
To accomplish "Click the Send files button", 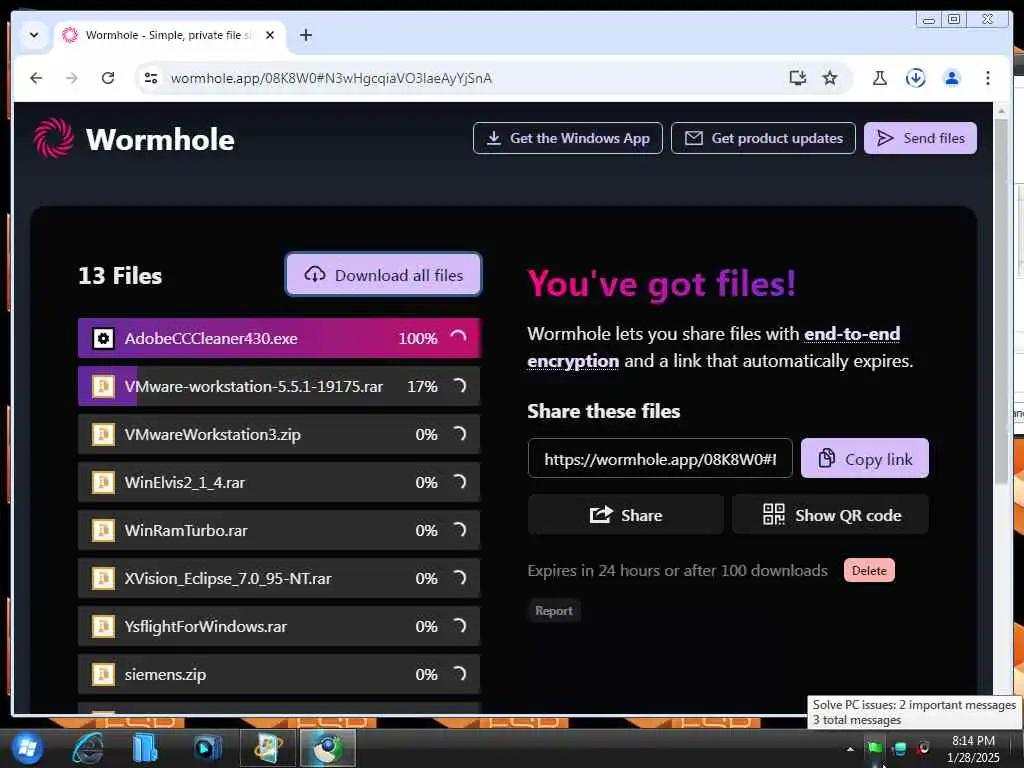I will click(920, 138).
